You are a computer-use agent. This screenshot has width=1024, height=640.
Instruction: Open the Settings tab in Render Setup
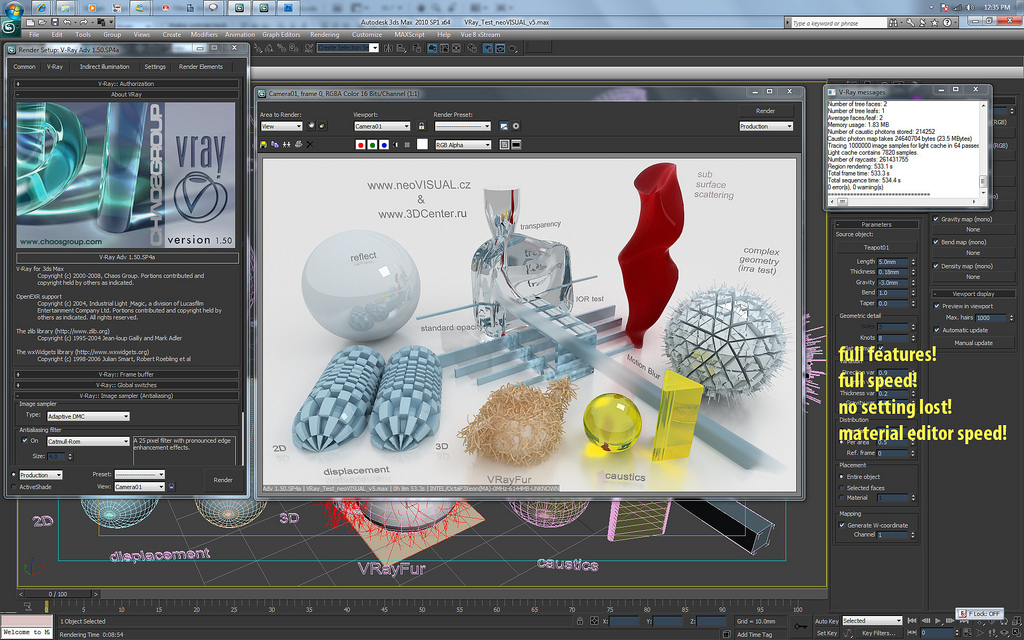[x=155, y=67]
